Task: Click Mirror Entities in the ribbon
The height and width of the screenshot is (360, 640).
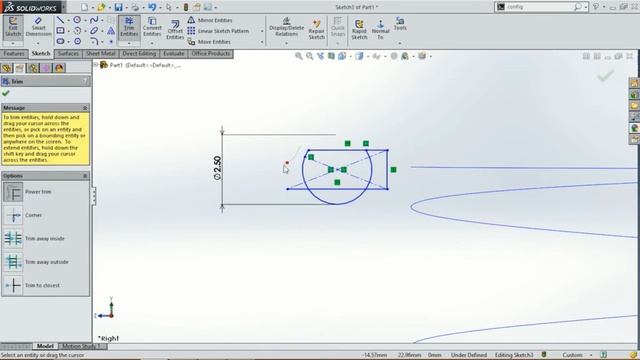Action: tap(210, 20)
